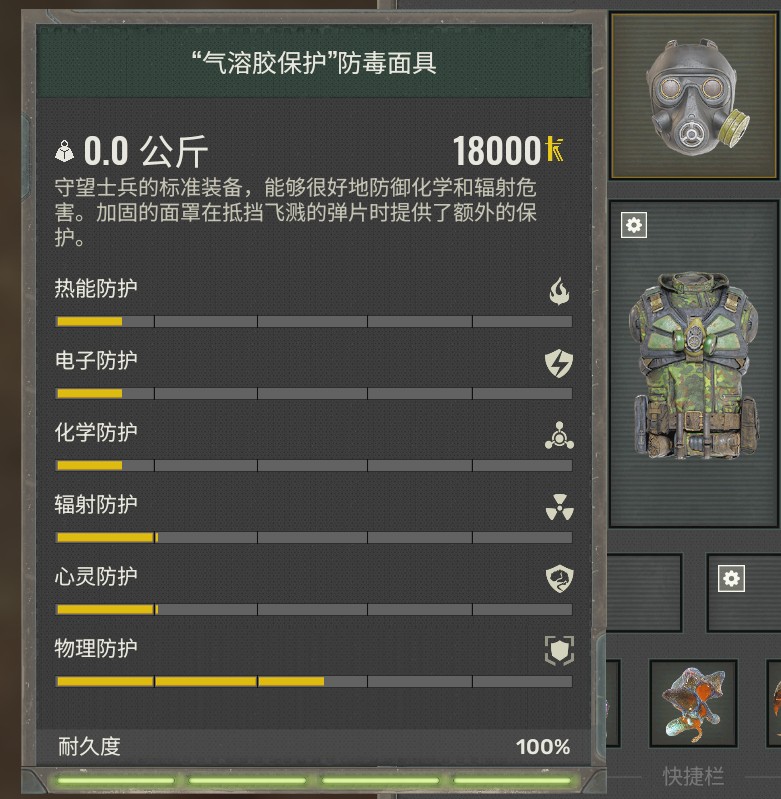Click the coupon currency icon after 18000
The width and height of the screenshot is (781, 799).
click(x=554, y=149)
